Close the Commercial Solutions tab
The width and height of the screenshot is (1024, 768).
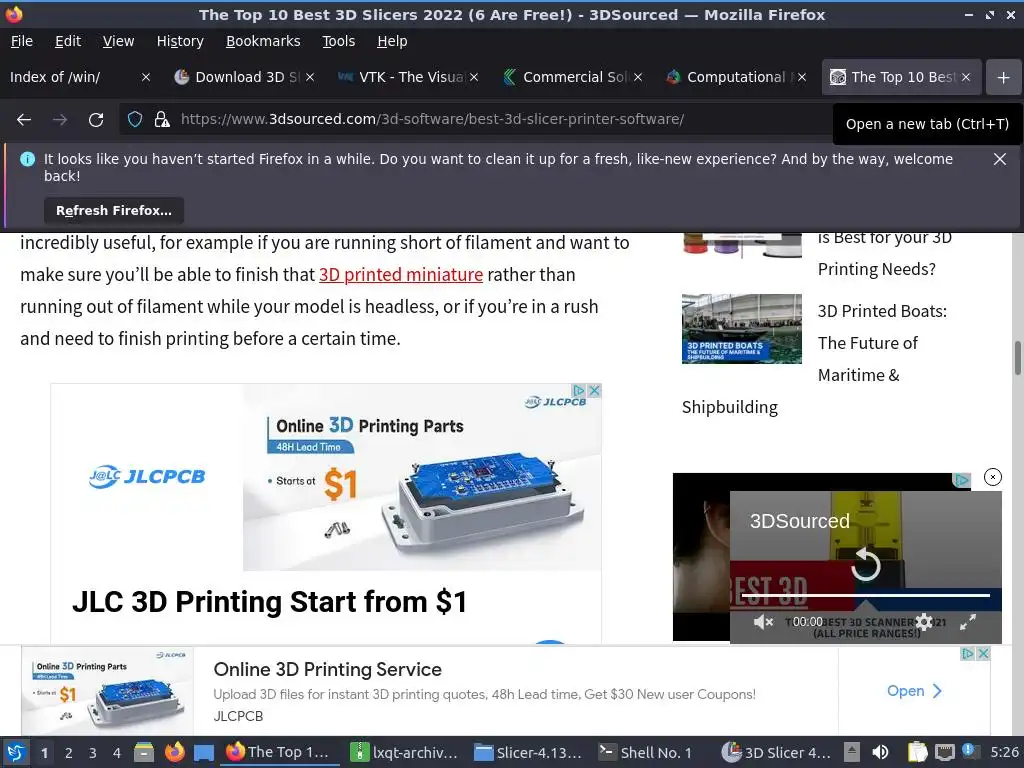click(638, 78)
